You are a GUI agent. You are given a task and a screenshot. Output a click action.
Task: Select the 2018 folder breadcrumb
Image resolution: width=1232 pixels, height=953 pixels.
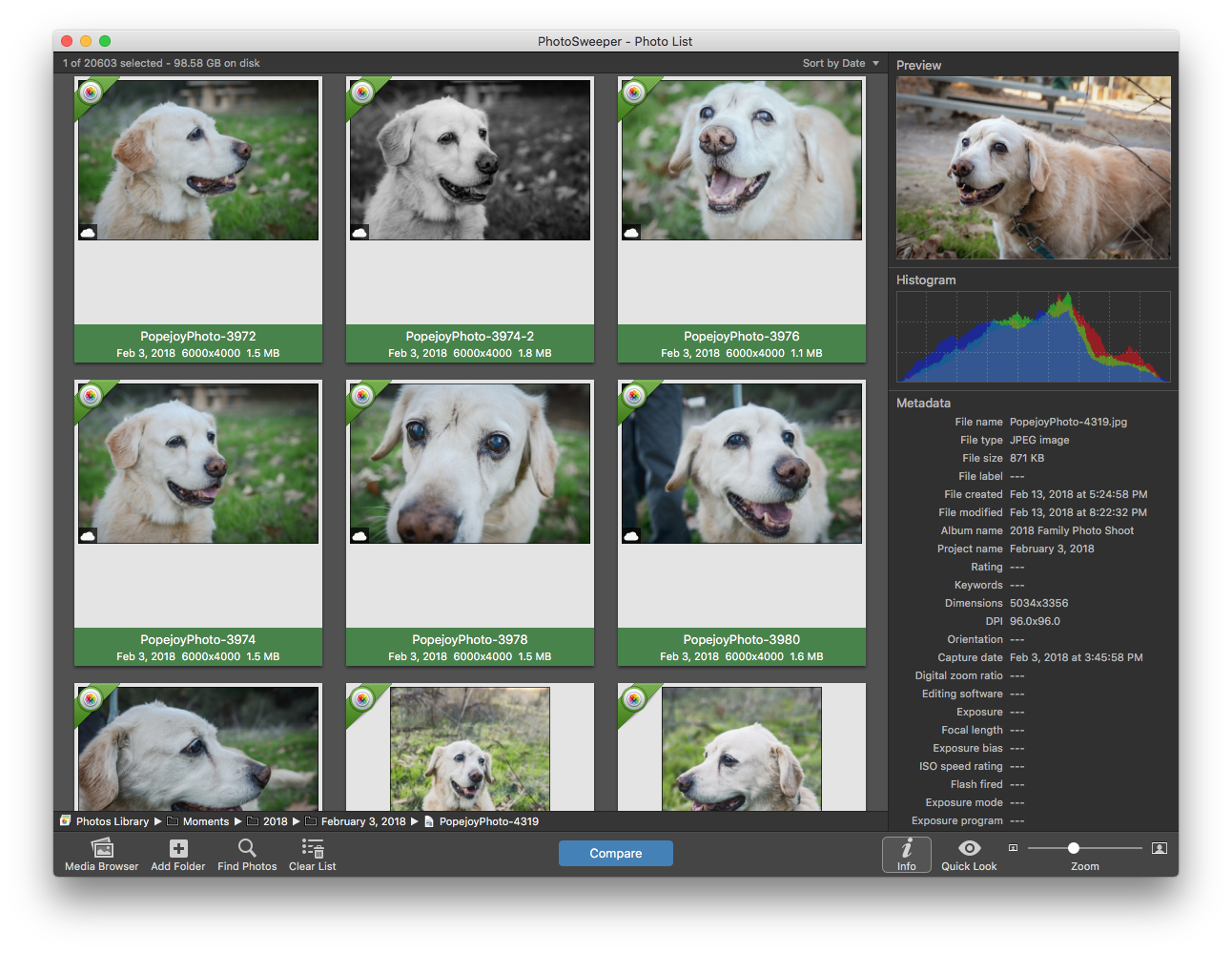click(x=275, y=821)
